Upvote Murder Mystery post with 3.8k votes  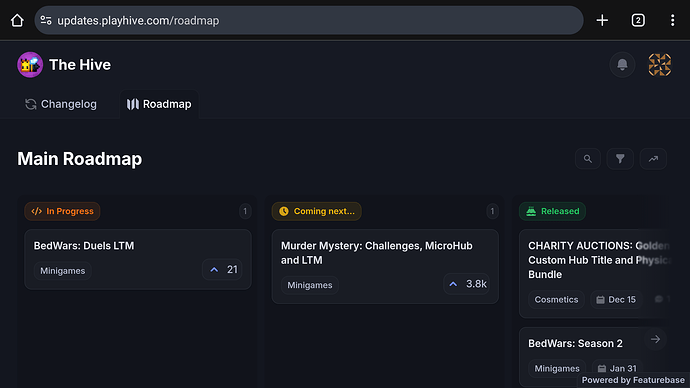(x=466, y=284)
